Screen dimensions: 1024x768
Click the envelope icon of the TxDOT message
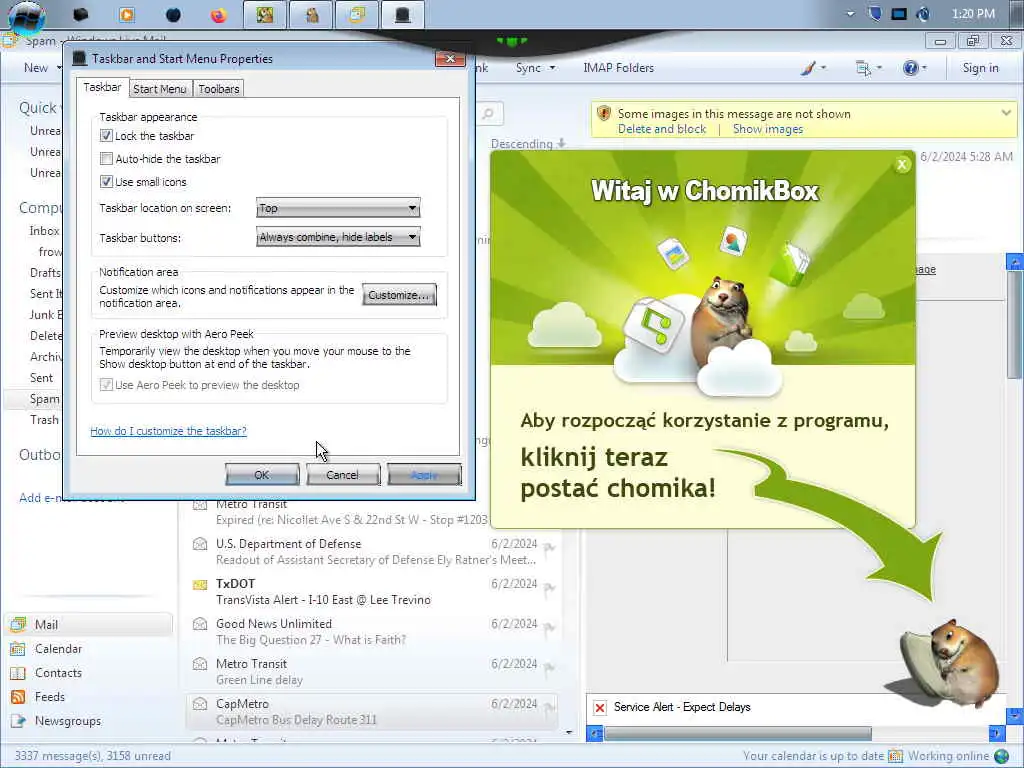tap(200, 584)
